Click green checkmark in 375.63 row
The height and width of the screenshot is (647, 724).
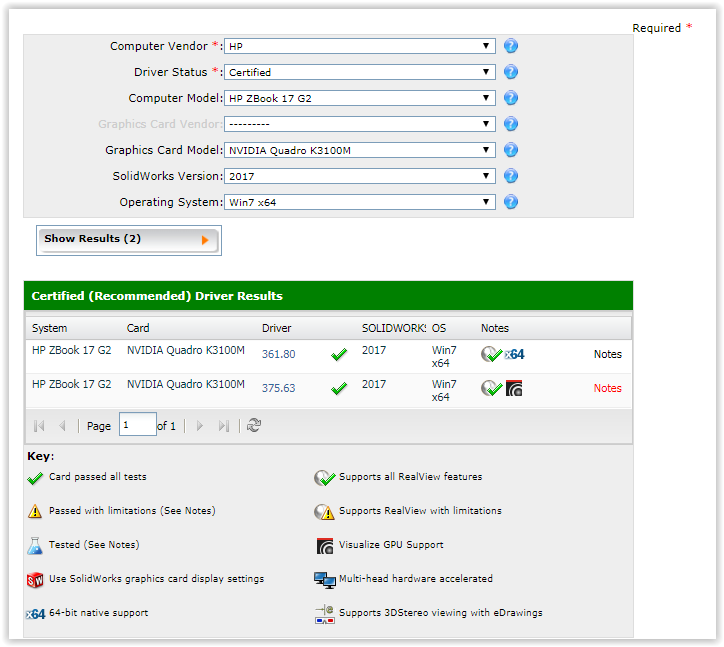click(339, 389)
